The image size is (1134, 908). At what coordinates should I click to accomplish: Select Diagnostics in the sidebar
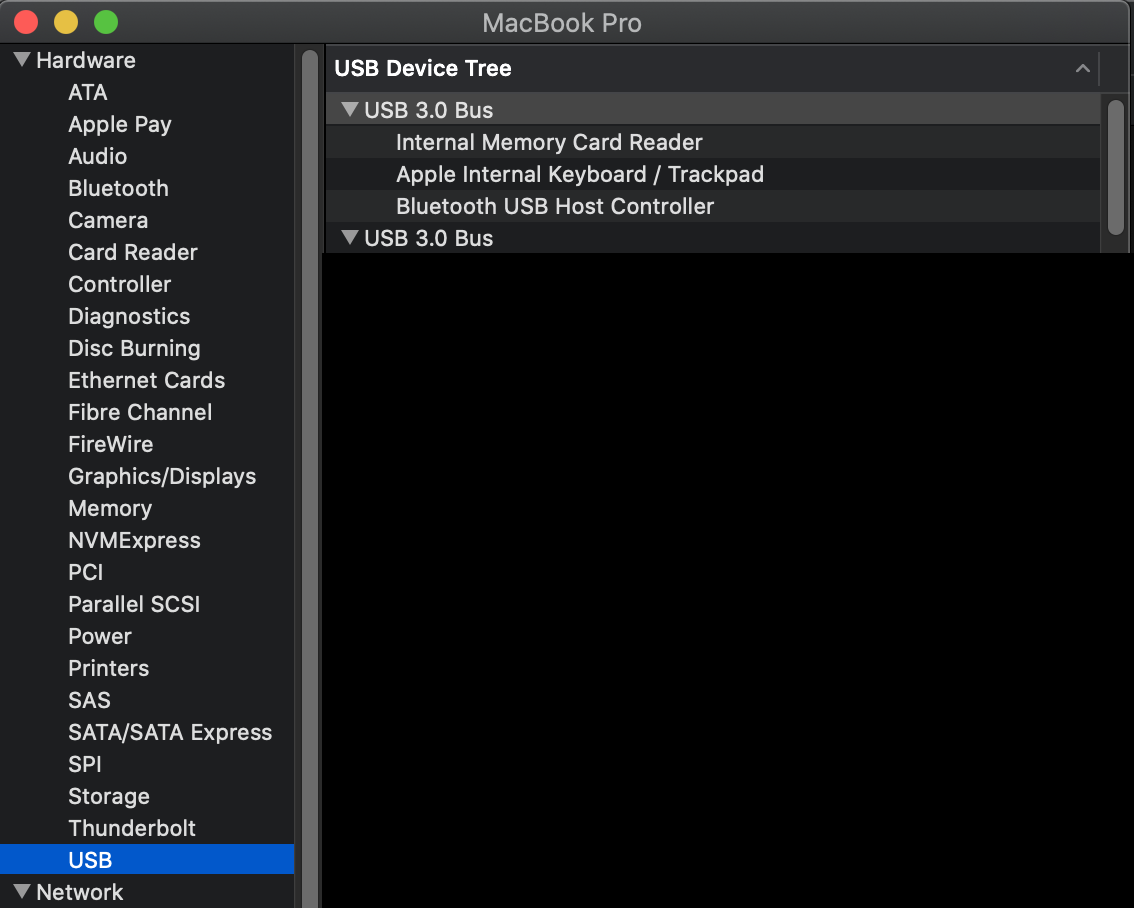coord(129,317)
